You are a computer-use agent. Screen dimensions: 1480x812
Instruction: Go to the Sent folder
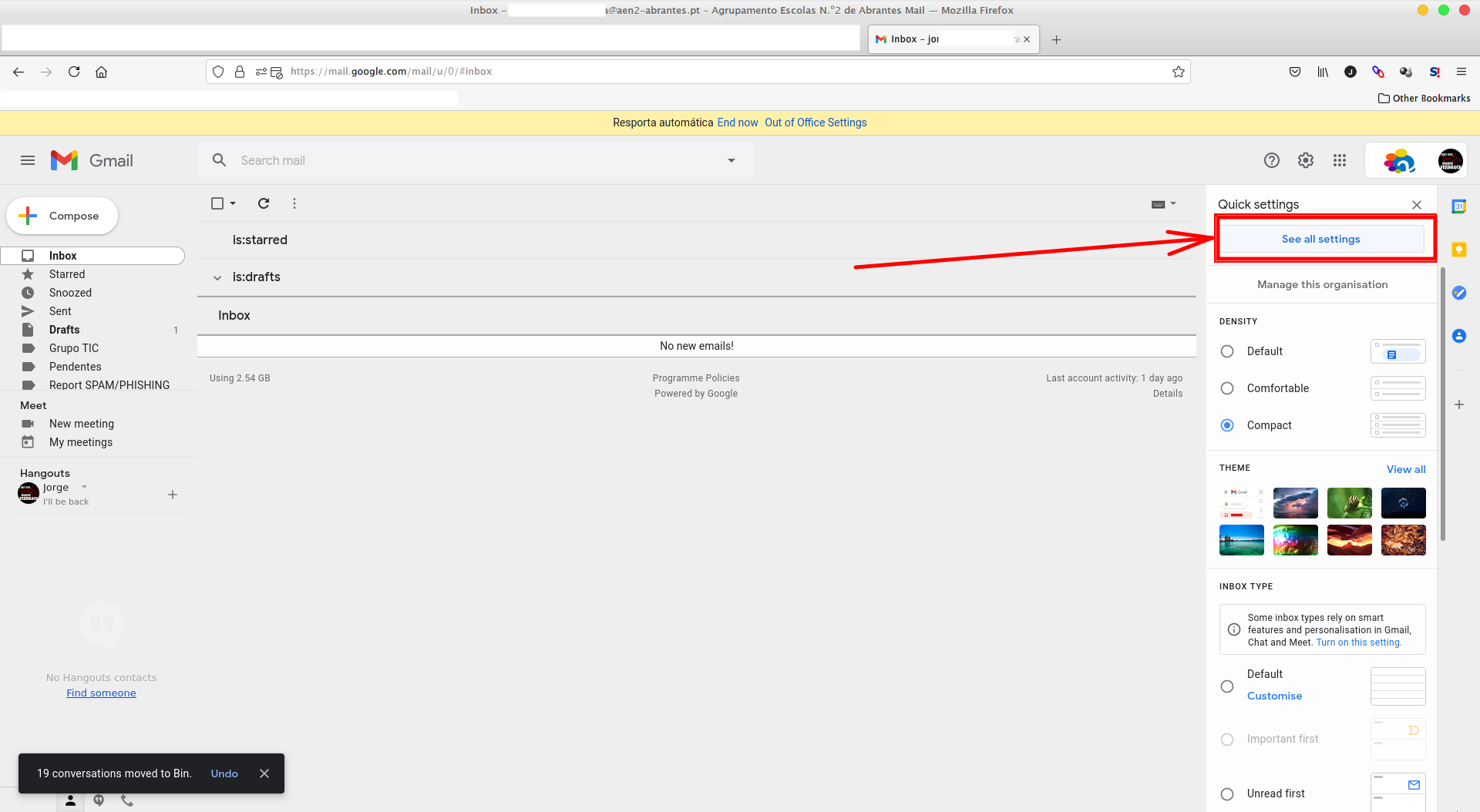(60, 311)
